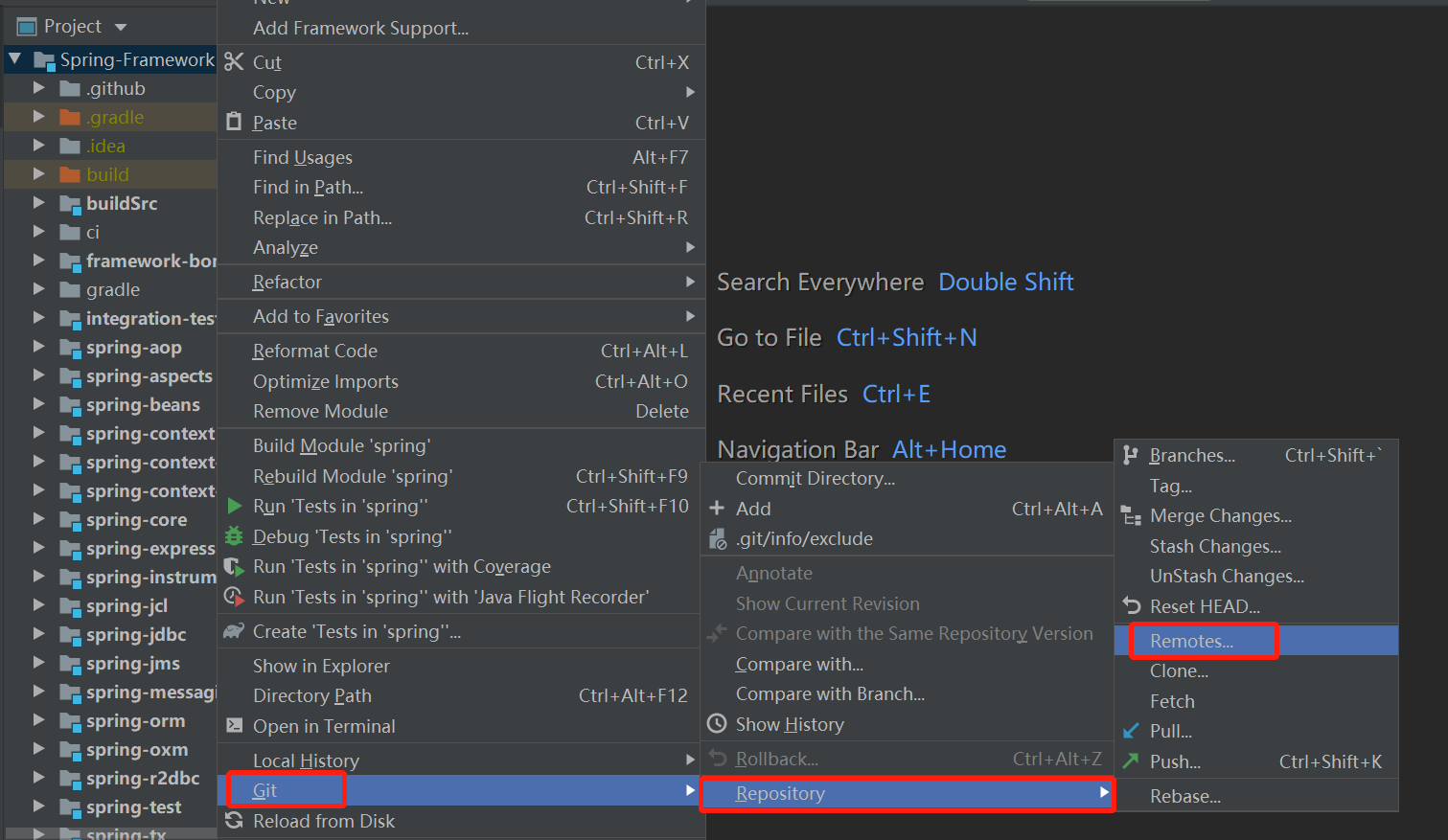
Task: Click the plus icon beside Add
Action: pos(717,509)
